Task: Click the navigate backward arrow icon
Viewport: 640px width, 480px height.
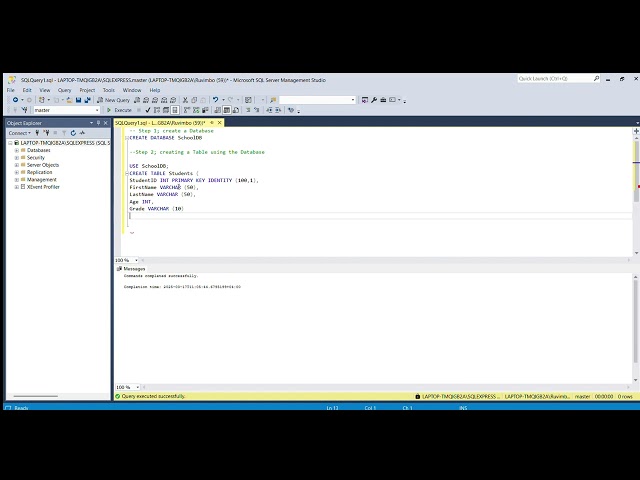Action: tap(16, 100)
